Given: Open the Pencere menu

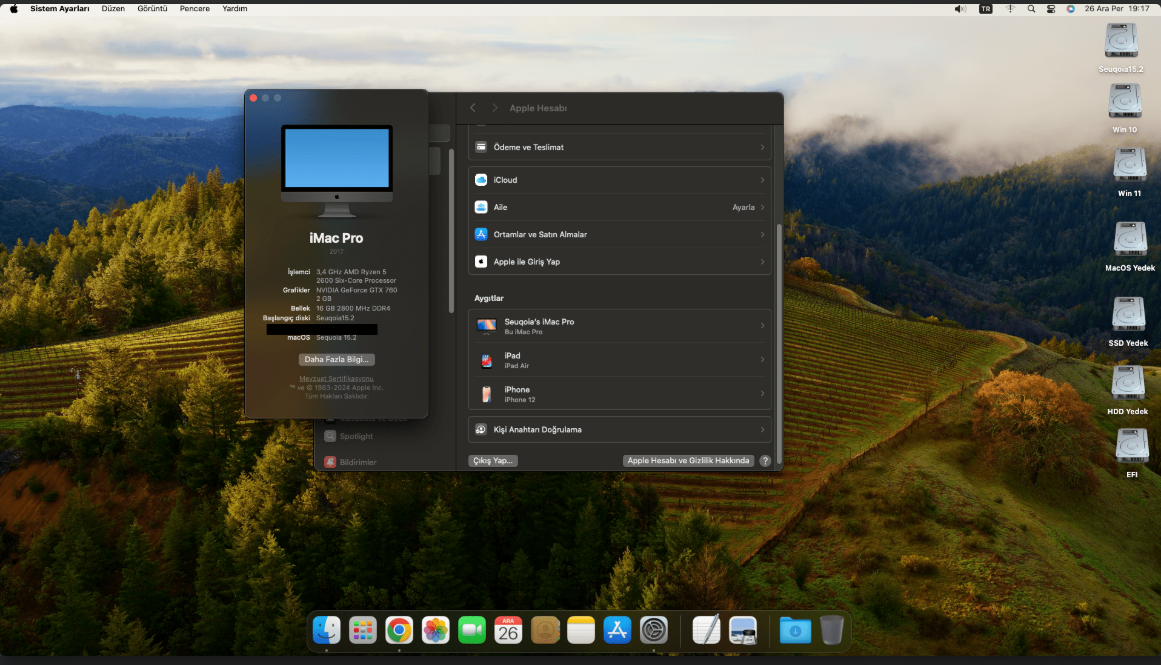Looking at the screenshot, I should [195, 9].
